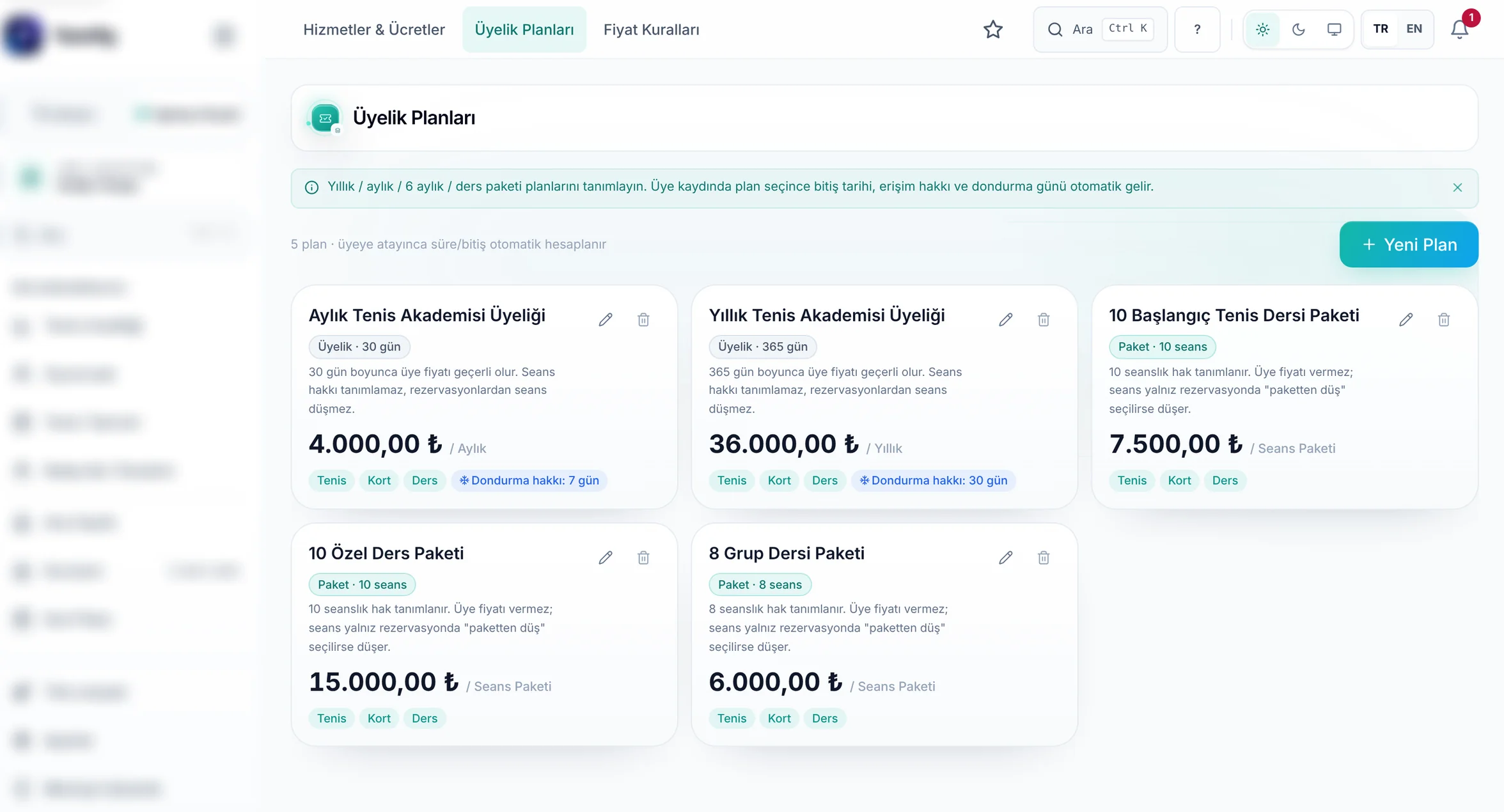Image resolution: width=1504 pixels, height=812 pixels.
Task: Click the 15.000,00 ₺ price
Action: click(x=383, y=682)
